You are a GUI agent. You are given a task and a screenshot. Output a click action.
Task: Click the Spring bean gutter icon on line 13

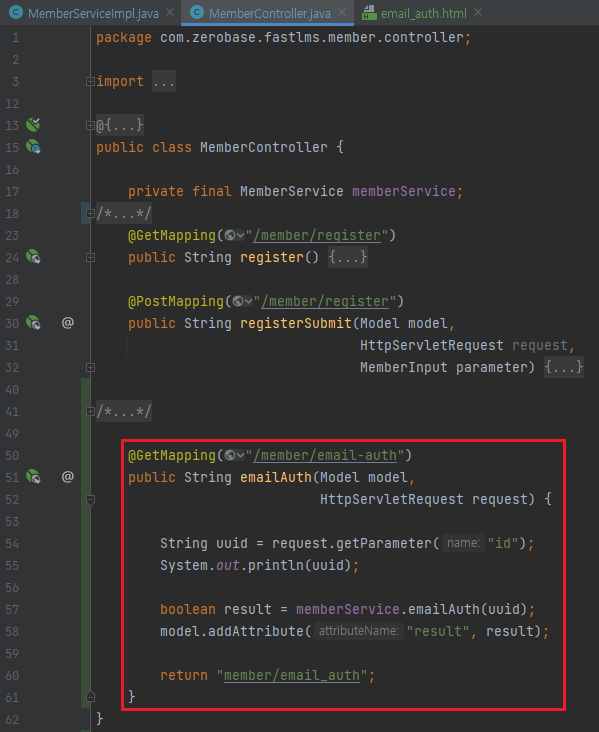click(x=33, y=125)
